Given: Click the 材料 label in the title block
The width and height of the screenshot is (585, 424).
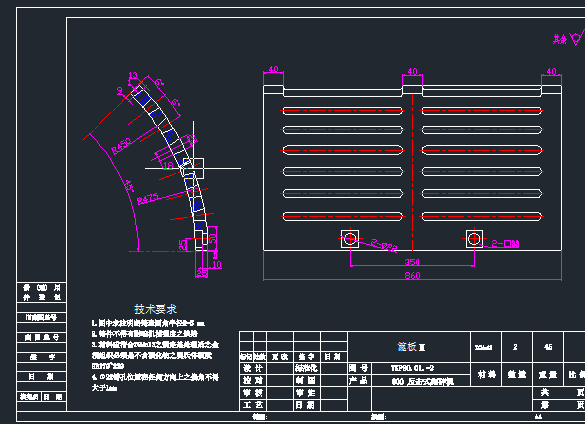Looking at the screenshot, I should (486, 374).
